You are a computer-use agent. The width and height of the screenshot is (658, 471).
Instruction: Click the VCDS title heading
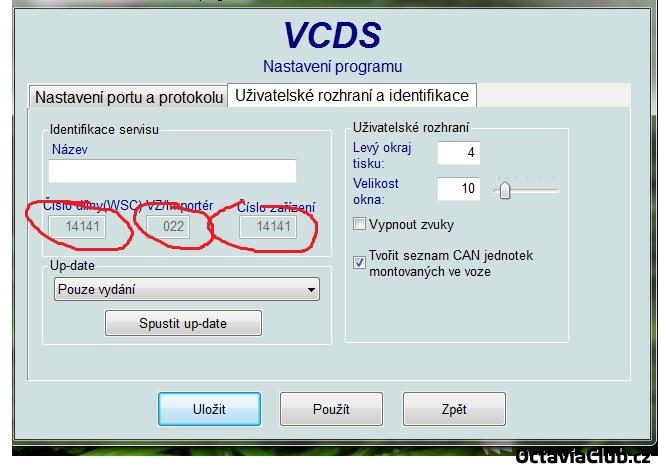[332, 36]
